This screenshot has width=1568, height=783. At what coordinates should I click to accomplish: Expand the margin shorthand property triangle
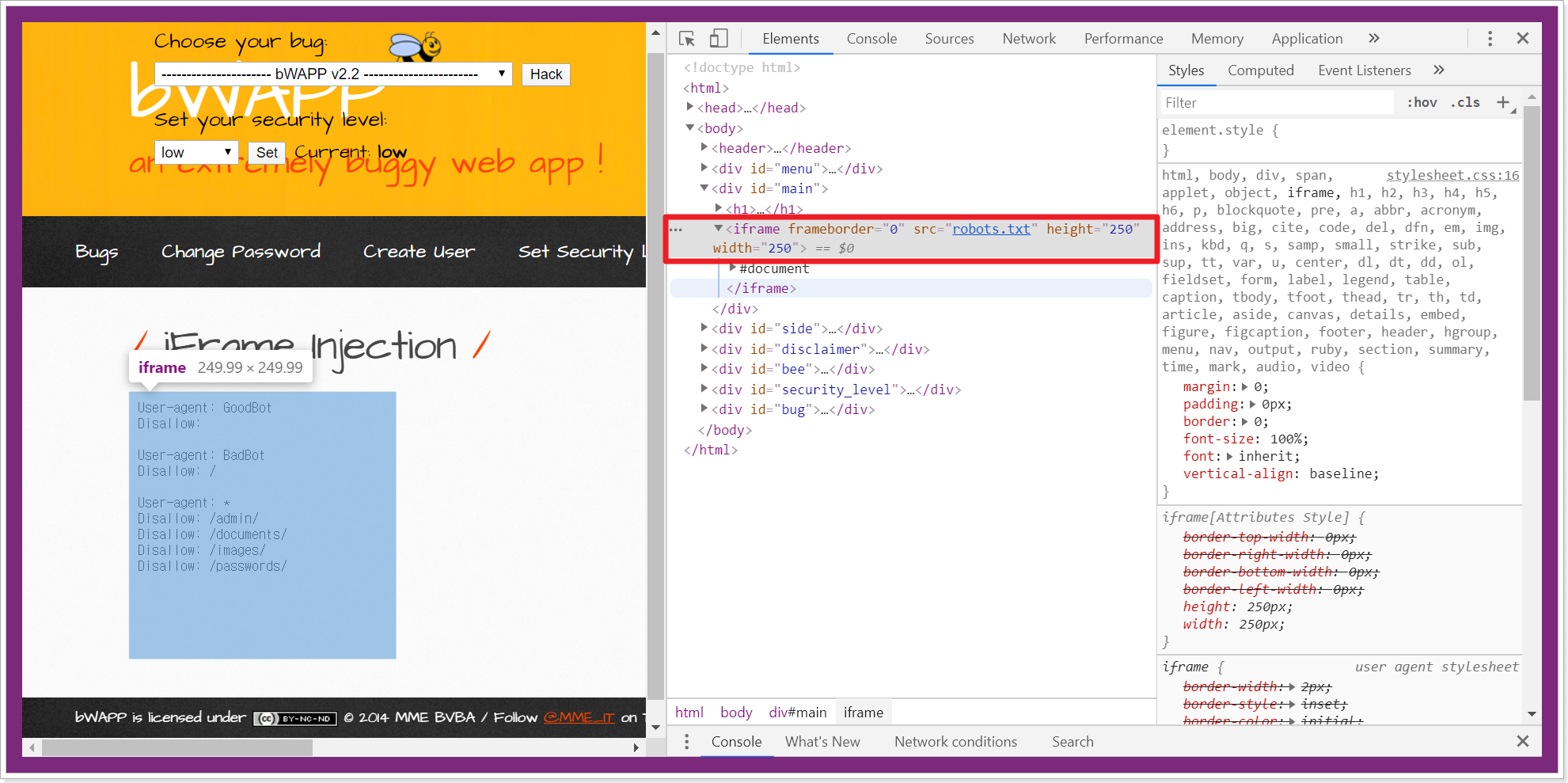coord(1245,386)
